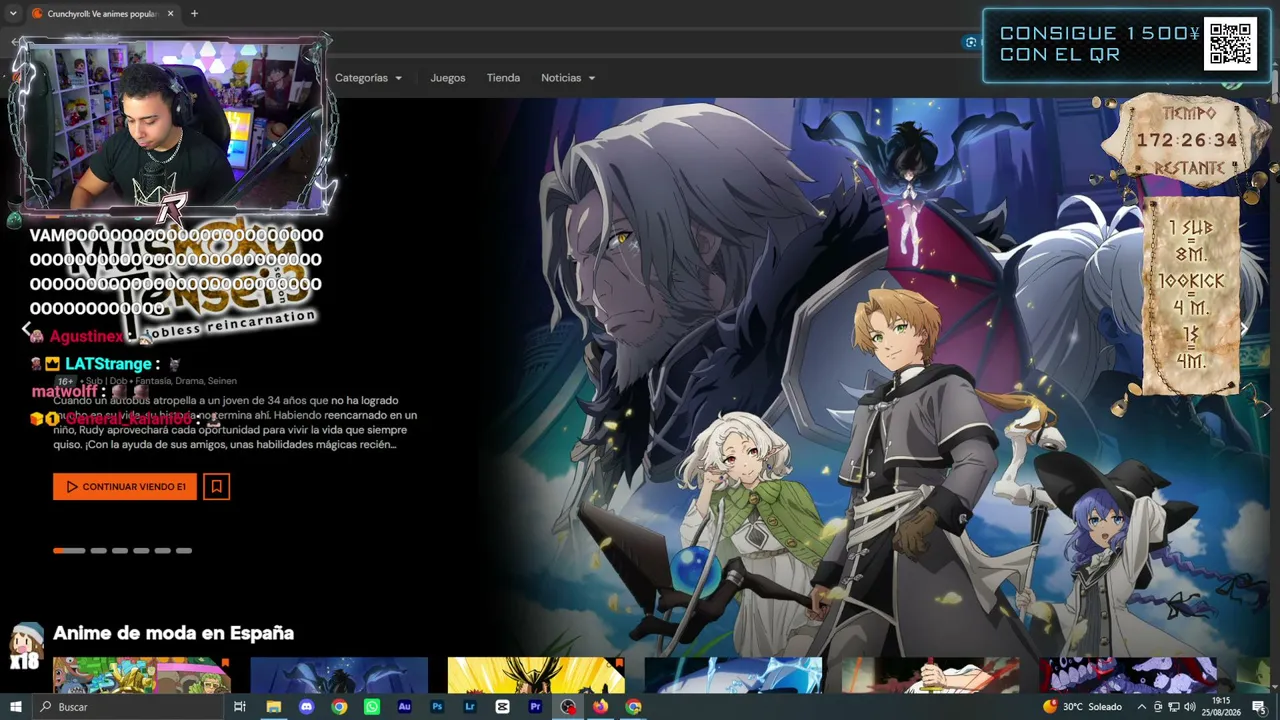Launch Premiere Pro from the taskbar
The height and width of the screenshot is (720, 1280).
click(535, 707)
